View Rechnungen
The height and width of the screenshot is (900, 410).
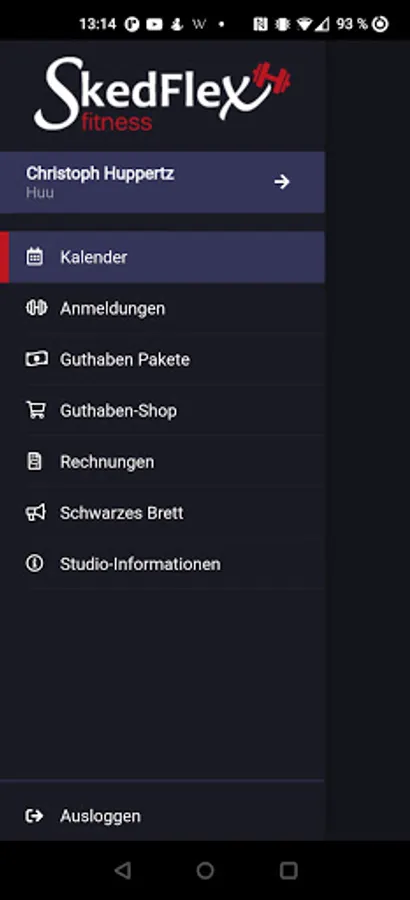click(x=163, y=461)
